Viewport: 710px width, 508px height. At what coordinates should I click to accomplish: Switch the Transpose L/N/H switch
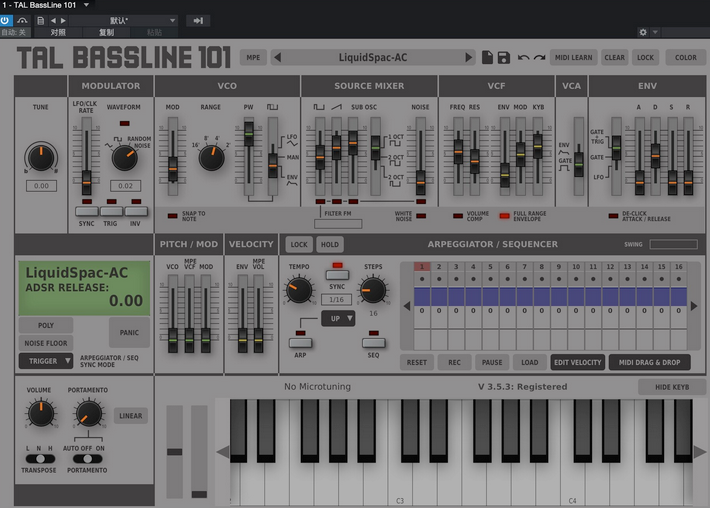(x=40, y=459)
